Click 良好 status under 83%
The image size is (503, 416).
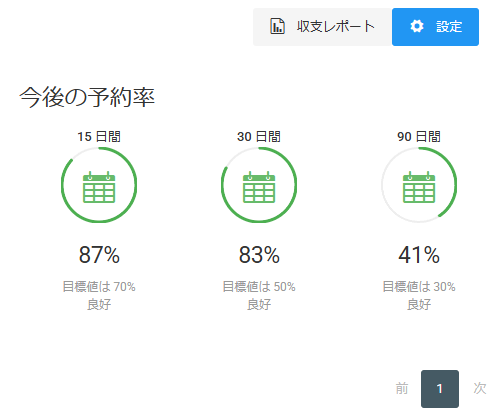click(x=259, y=305)
